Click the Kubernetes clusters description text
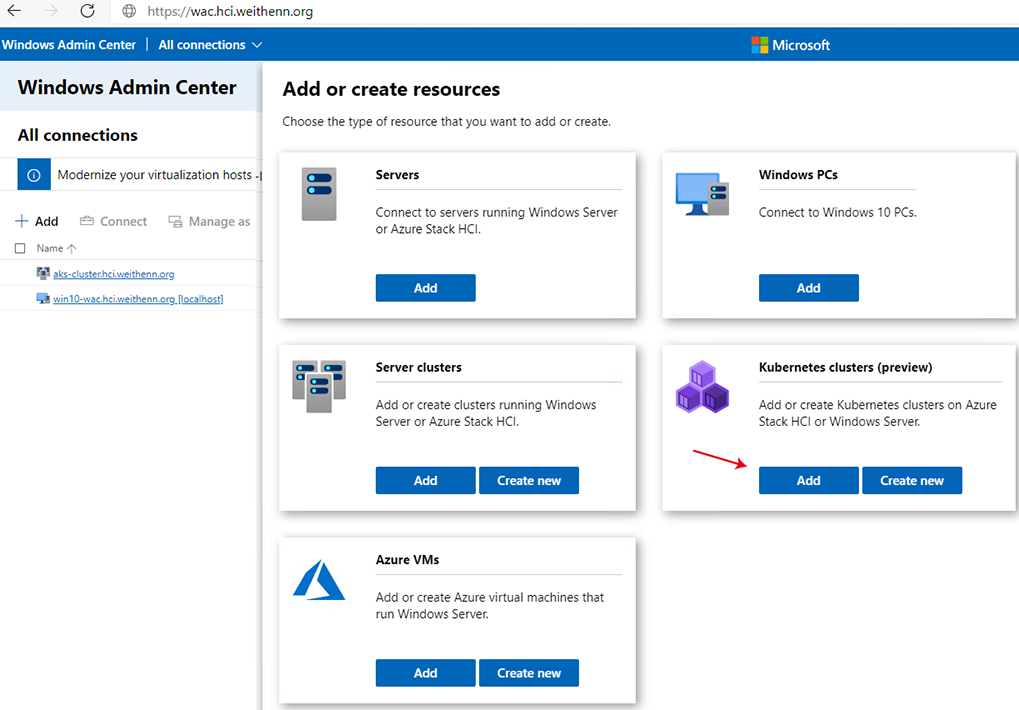 (877, 413)
